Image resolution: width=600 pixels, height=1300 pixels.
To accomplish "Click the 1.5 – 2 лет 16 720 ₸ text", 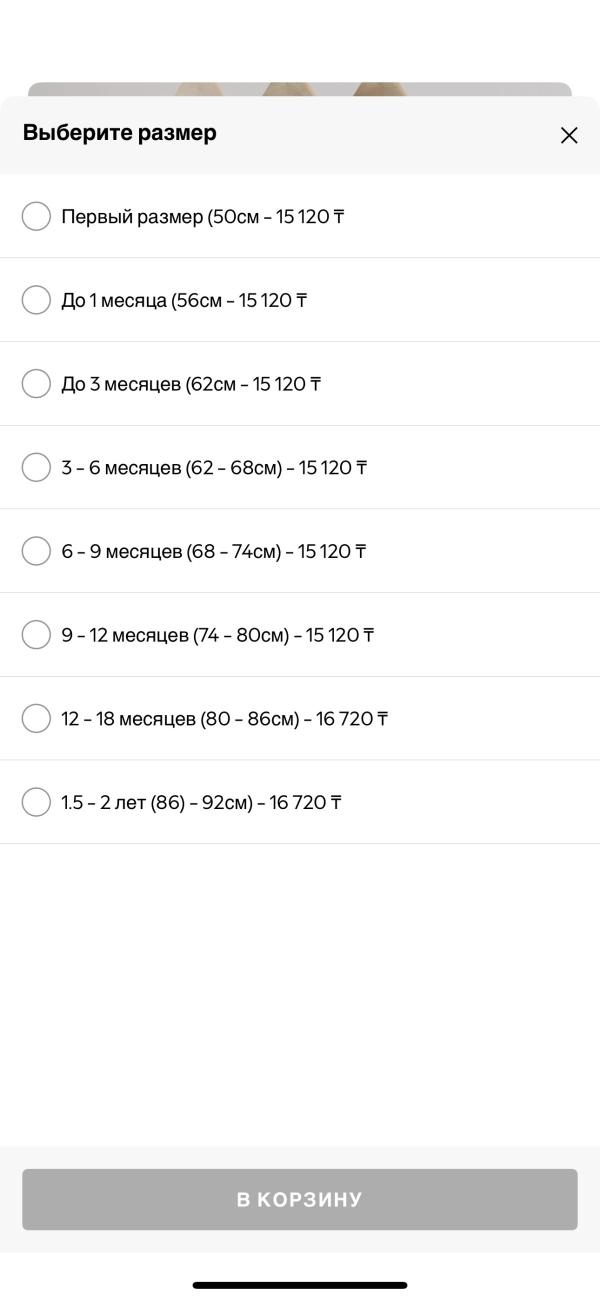I will (x=201, y=802).
